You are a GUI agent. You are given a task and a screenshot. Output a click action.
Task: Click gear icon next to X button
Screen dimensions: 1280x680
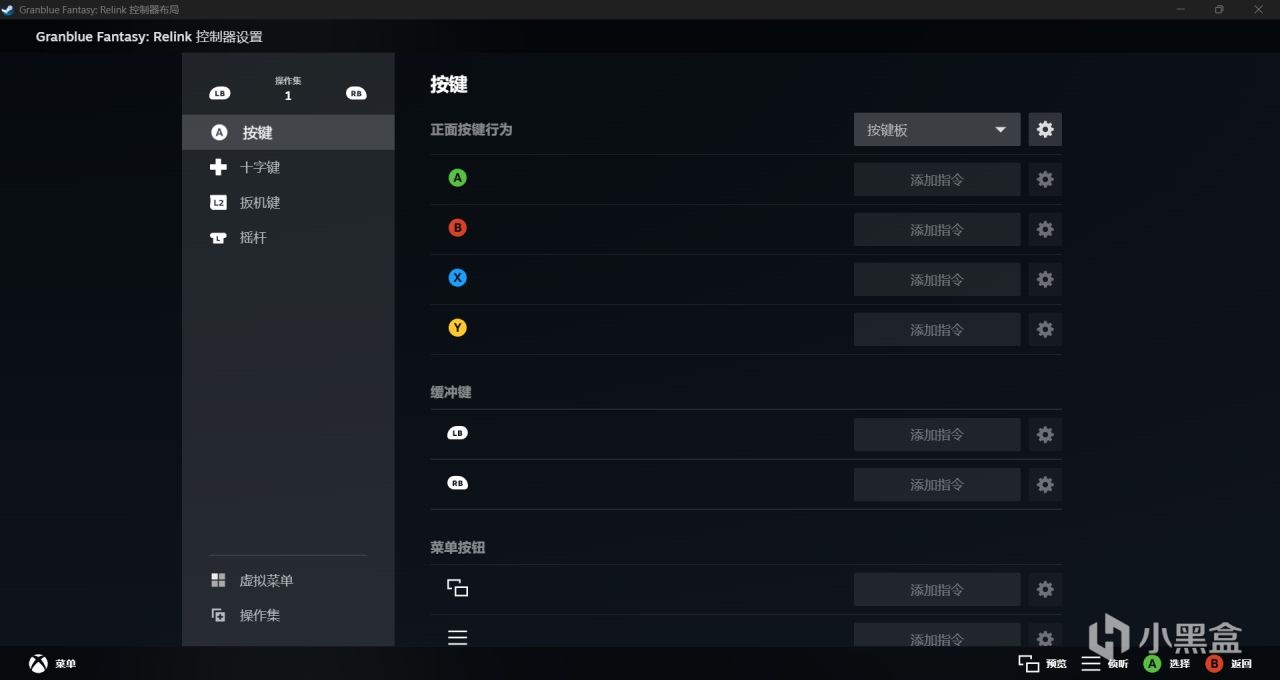(1045, 280)
